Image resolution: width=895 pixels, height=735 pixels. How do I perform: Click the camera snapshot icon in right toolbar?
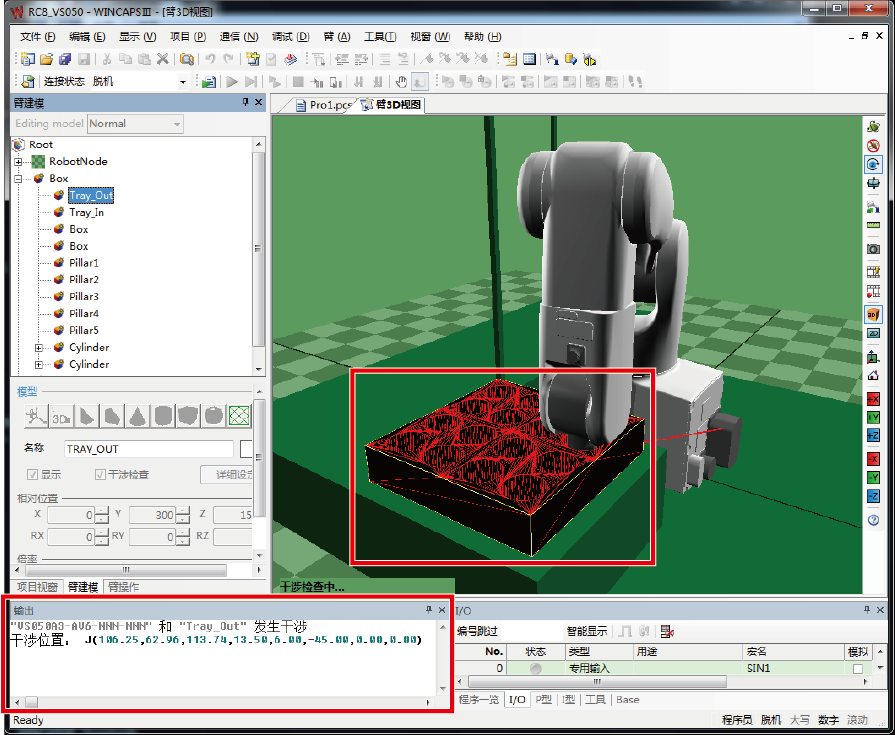[x=873, y=248]
